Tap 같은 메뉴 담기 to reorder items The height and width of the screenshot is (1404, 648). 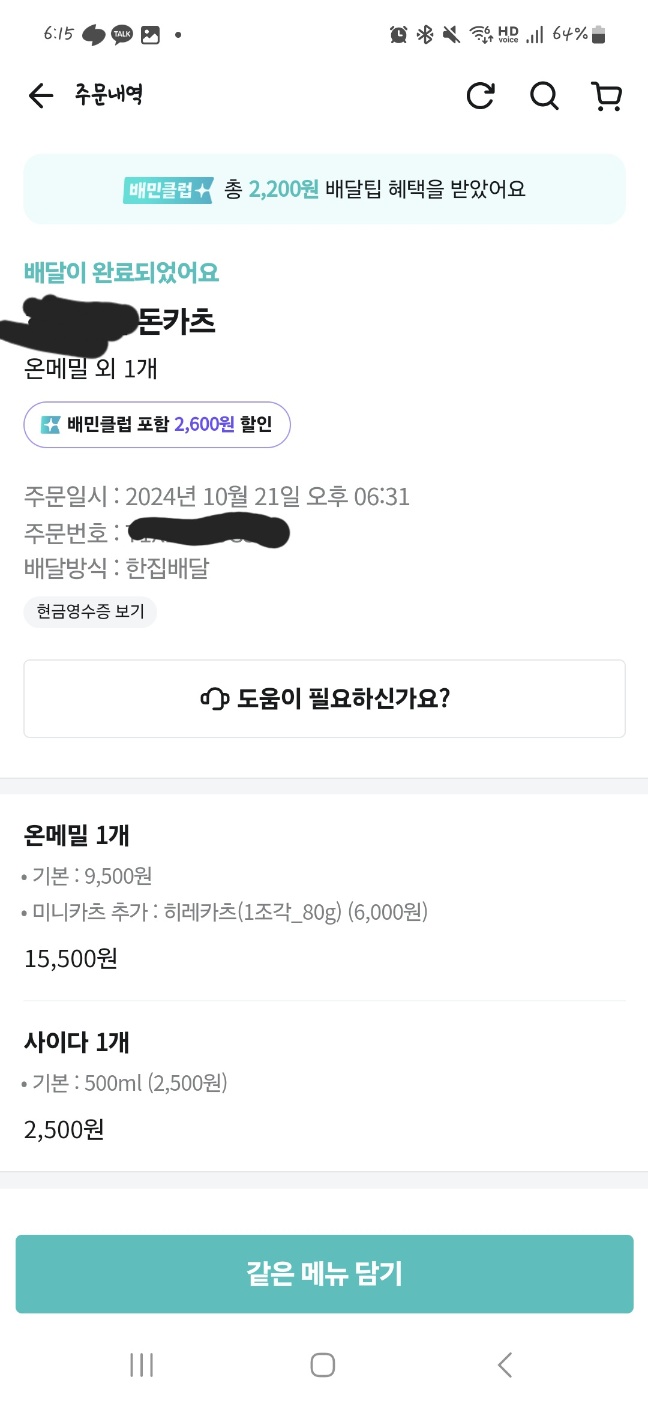pyautogui.click(x=324, y=1274)
